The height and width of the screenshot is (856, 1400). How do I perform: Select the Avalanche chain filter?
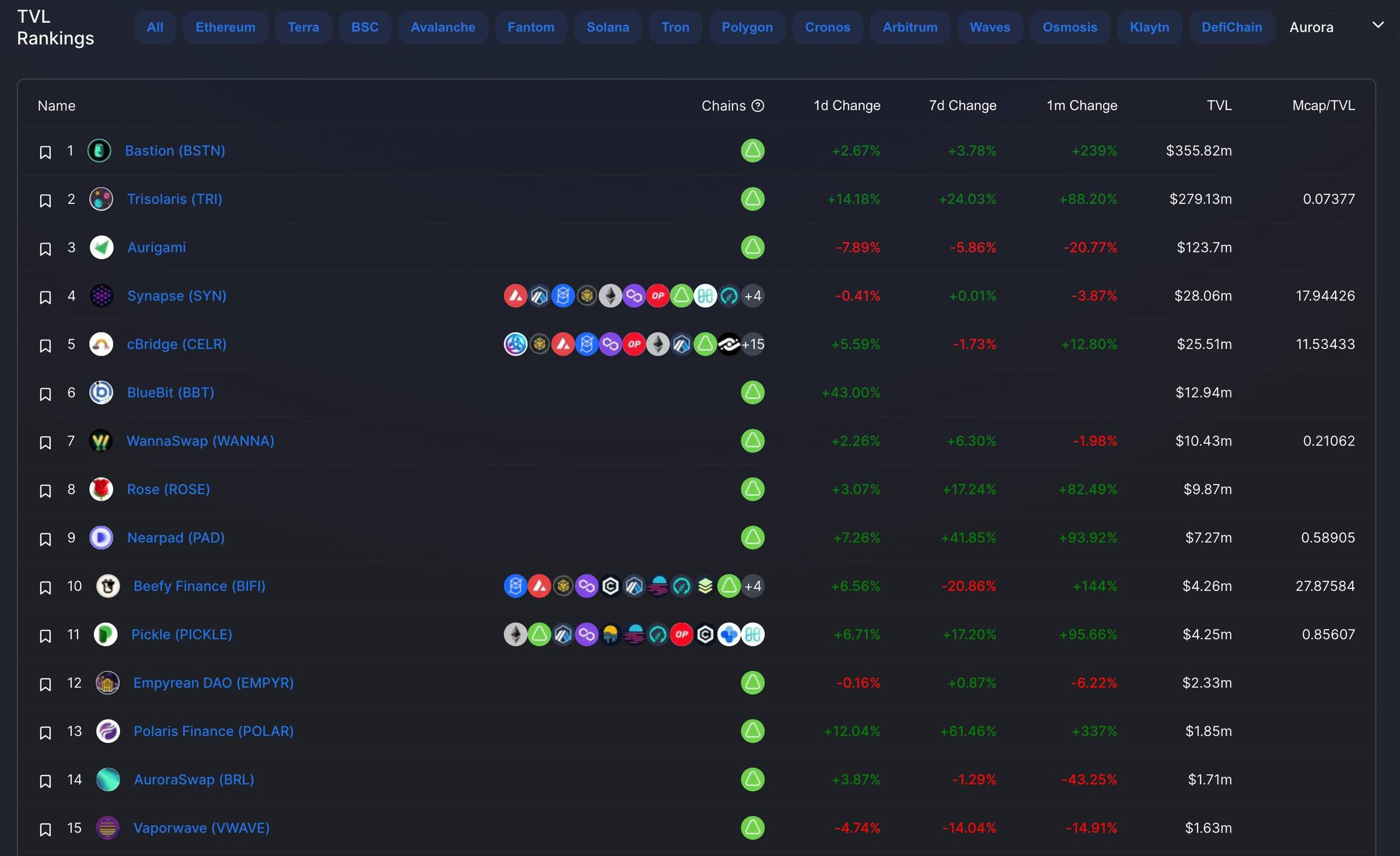443,27
